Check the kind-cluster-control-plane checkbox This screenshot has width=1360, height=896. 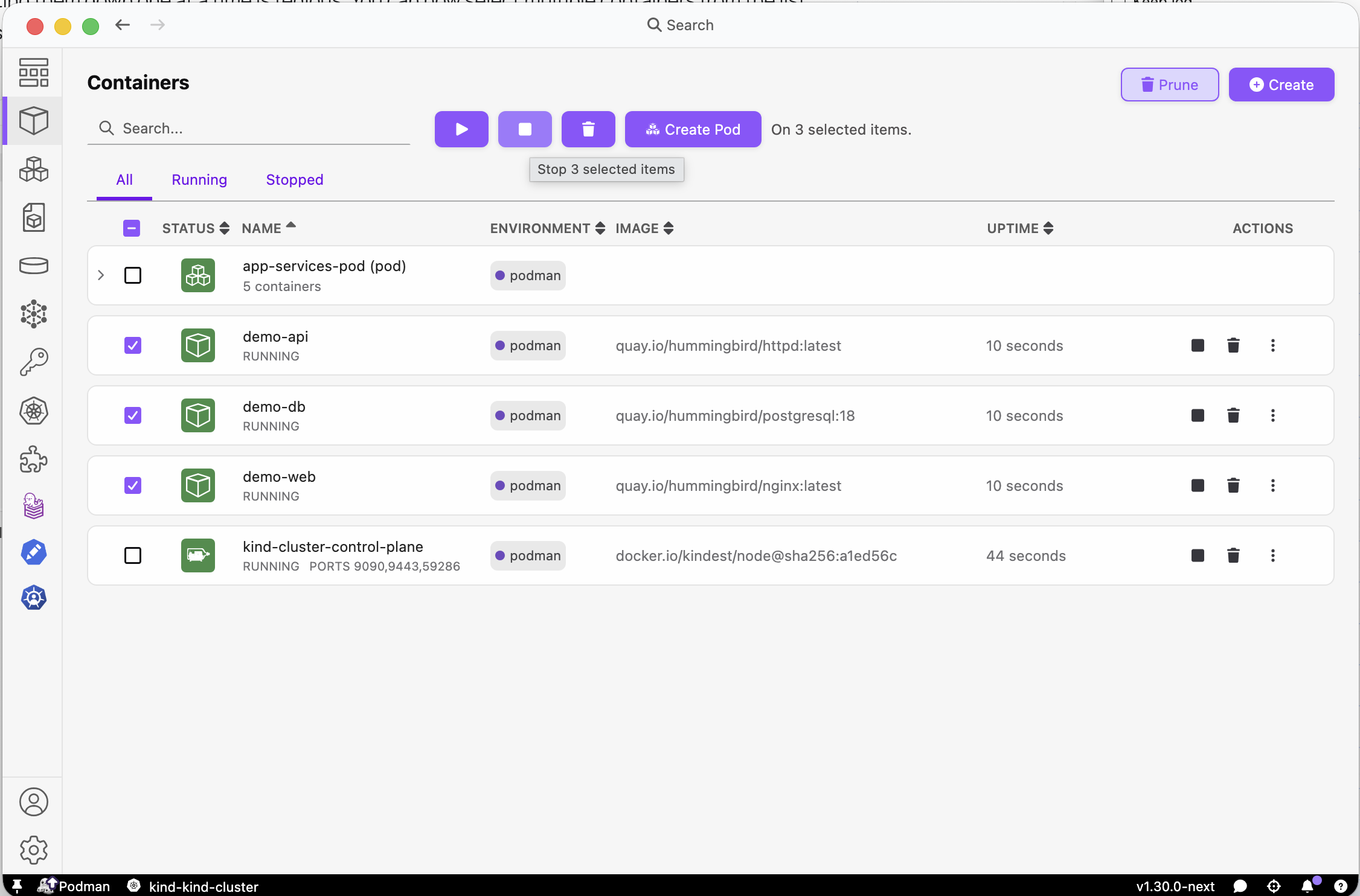pos(133,555)
